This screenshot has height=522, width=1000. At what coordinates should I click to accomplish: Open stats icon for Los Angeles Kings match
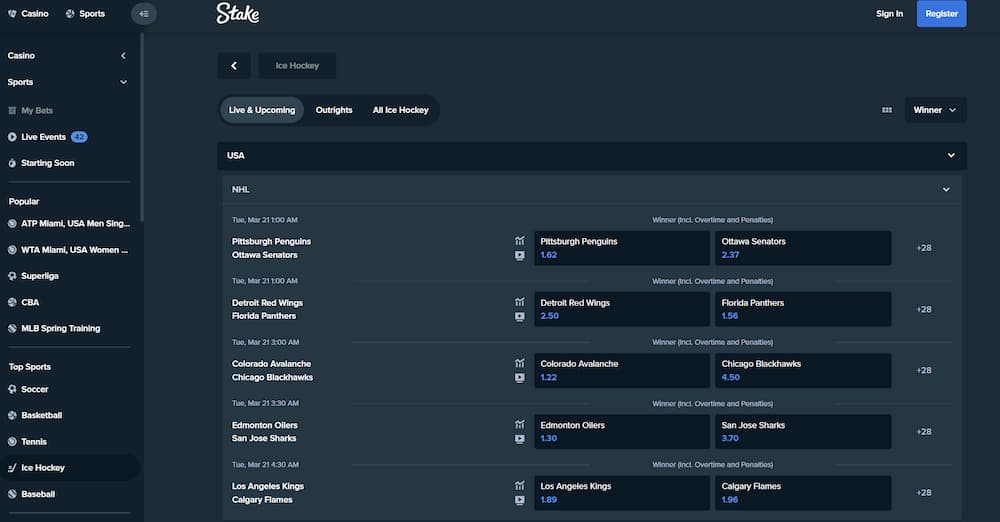click(x=520, y=486)
